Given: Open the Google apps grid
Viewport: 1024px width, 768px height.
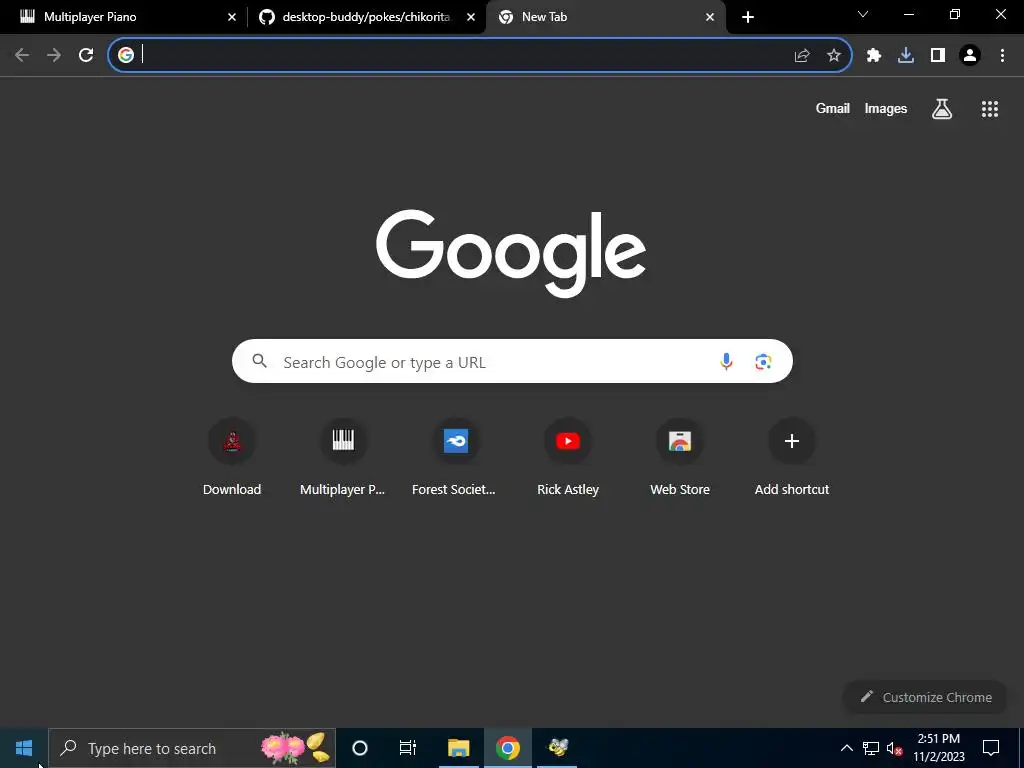Looking at the screenshot, I should (x=990, y=109).
